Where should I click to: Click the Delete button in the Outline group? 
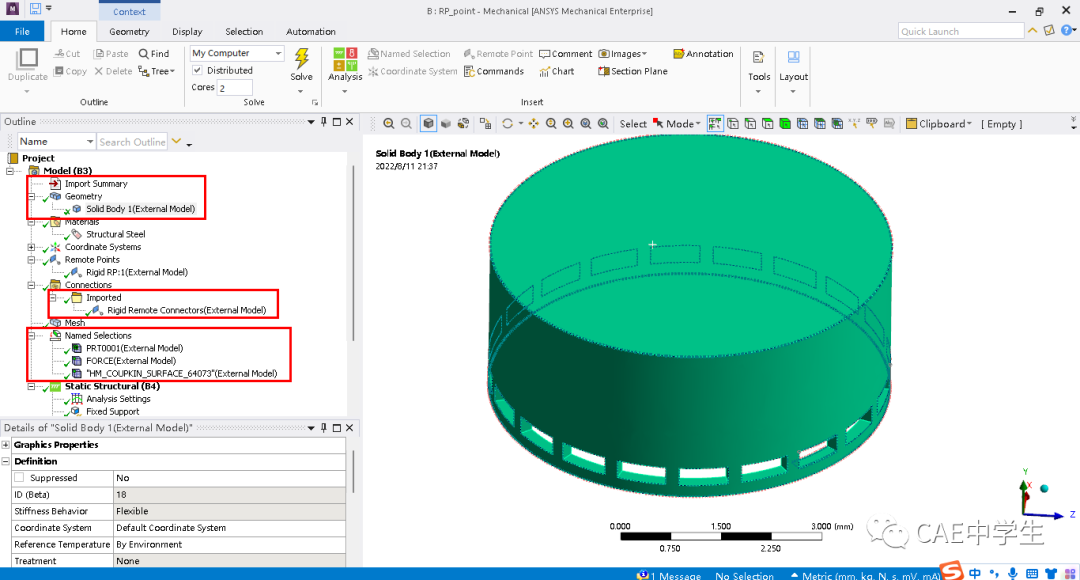[x=113, y=71]
